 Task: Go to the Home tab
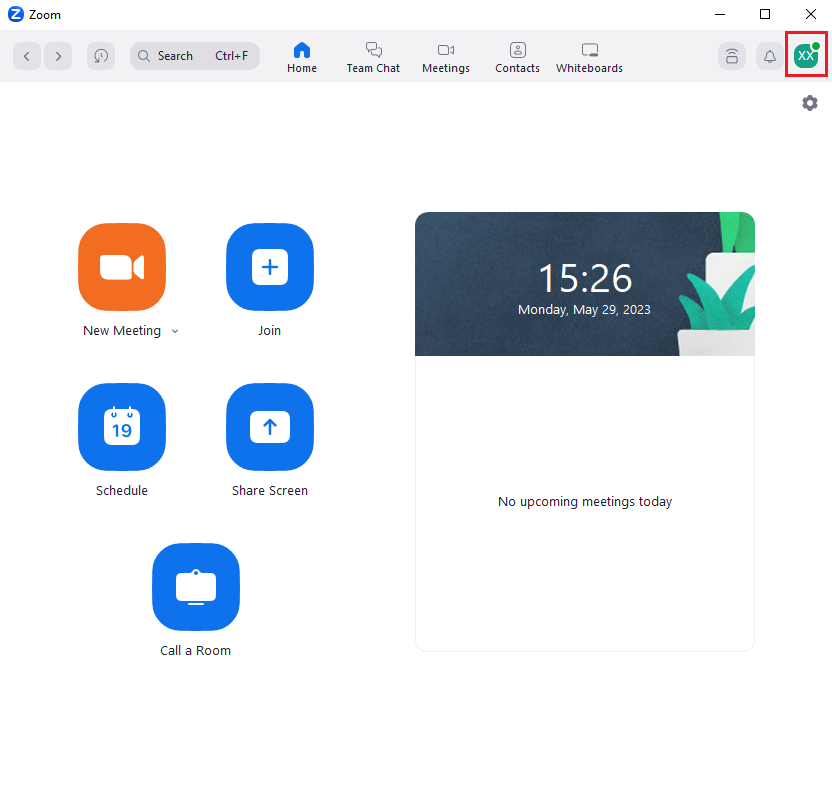[x=302, y=58]
